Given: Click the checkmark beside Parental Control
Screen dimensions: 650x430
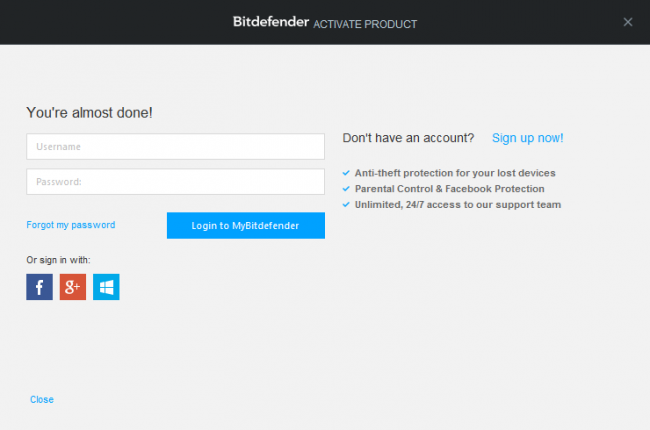Looking at the screenshot, I should pos(346,189).
